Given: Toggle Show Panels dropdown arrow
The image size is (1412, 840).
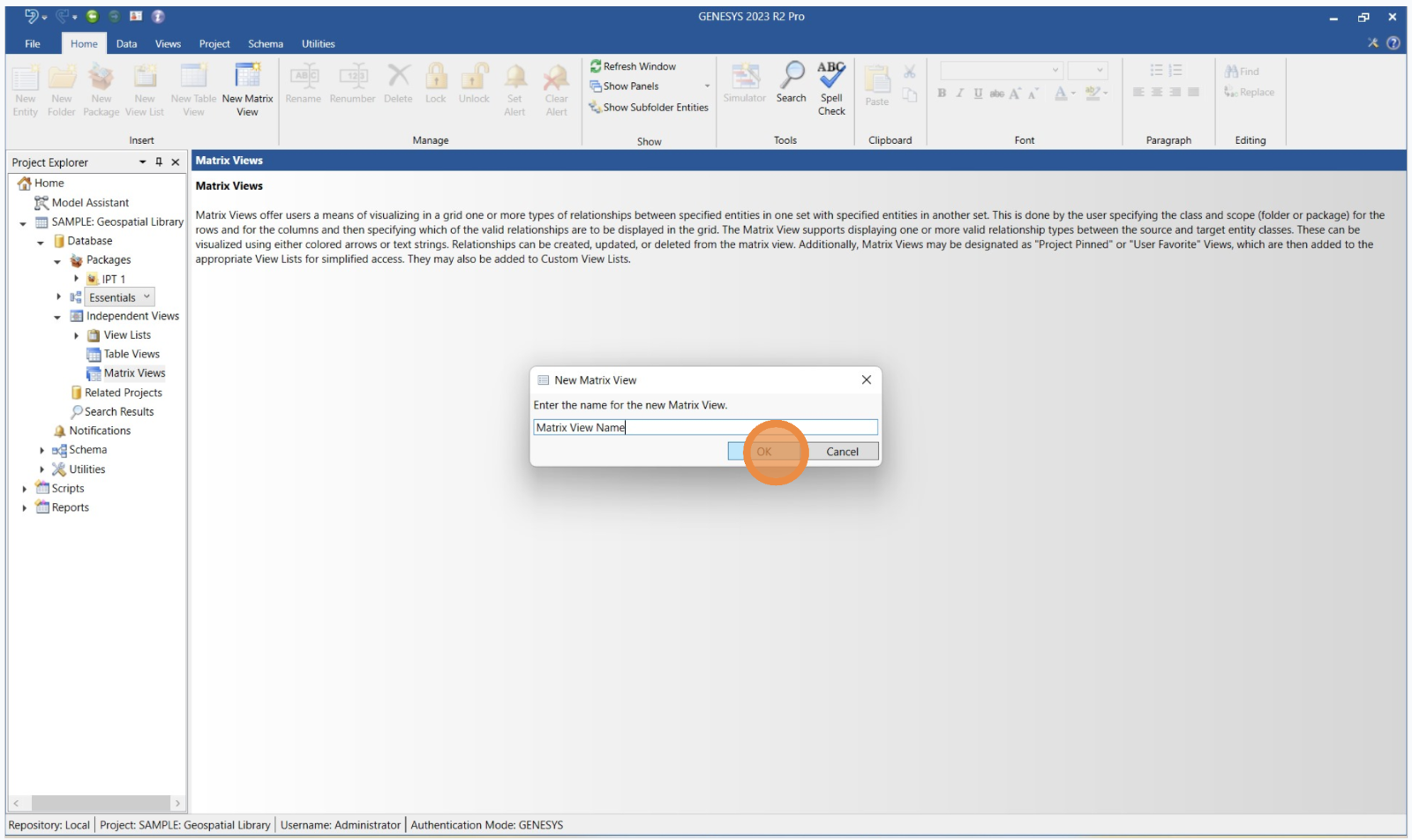Looking at the screenshot, I should (707, 86).
